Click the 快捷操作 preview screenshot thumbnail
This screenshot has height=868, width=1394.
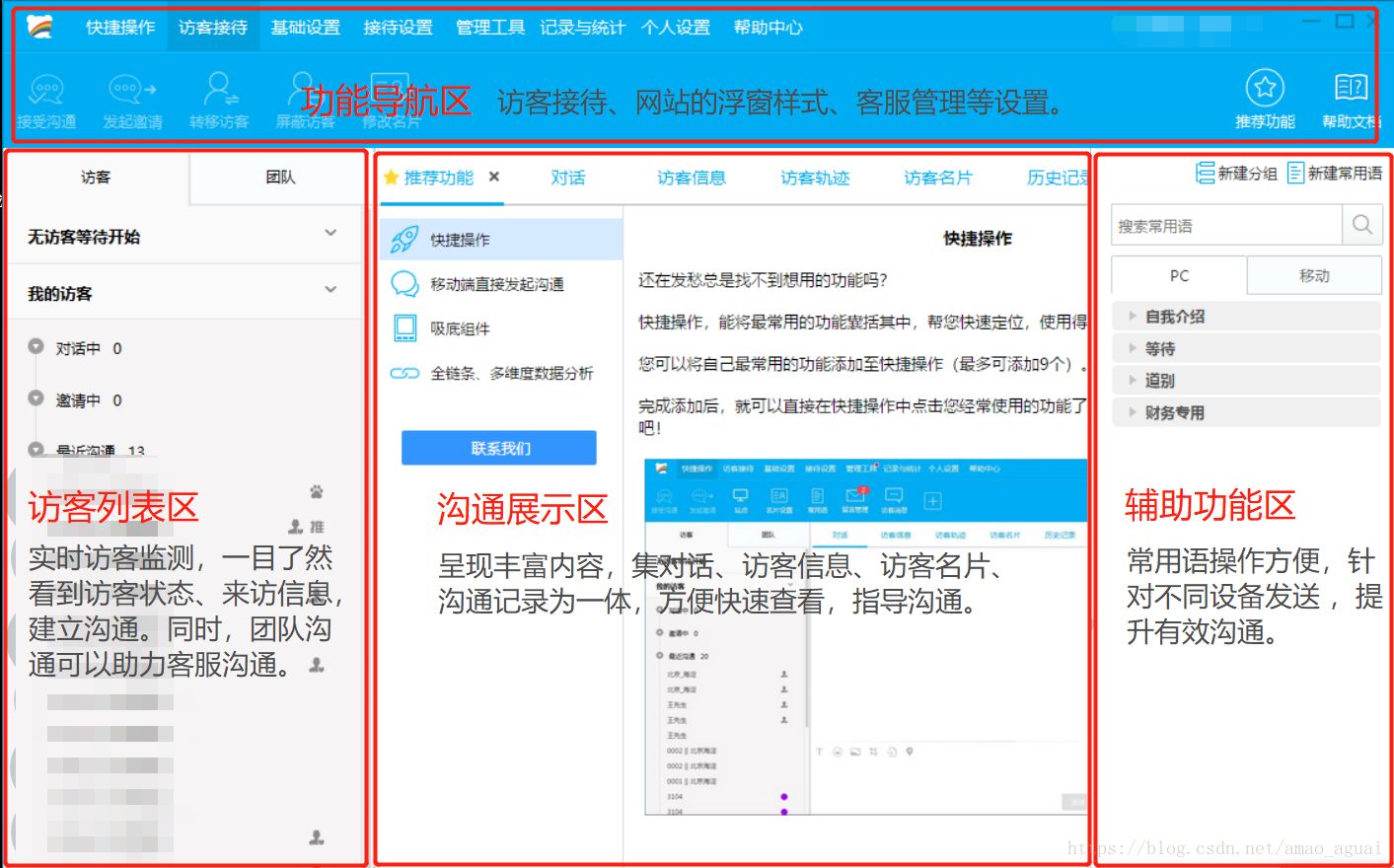tap(866, 637)
